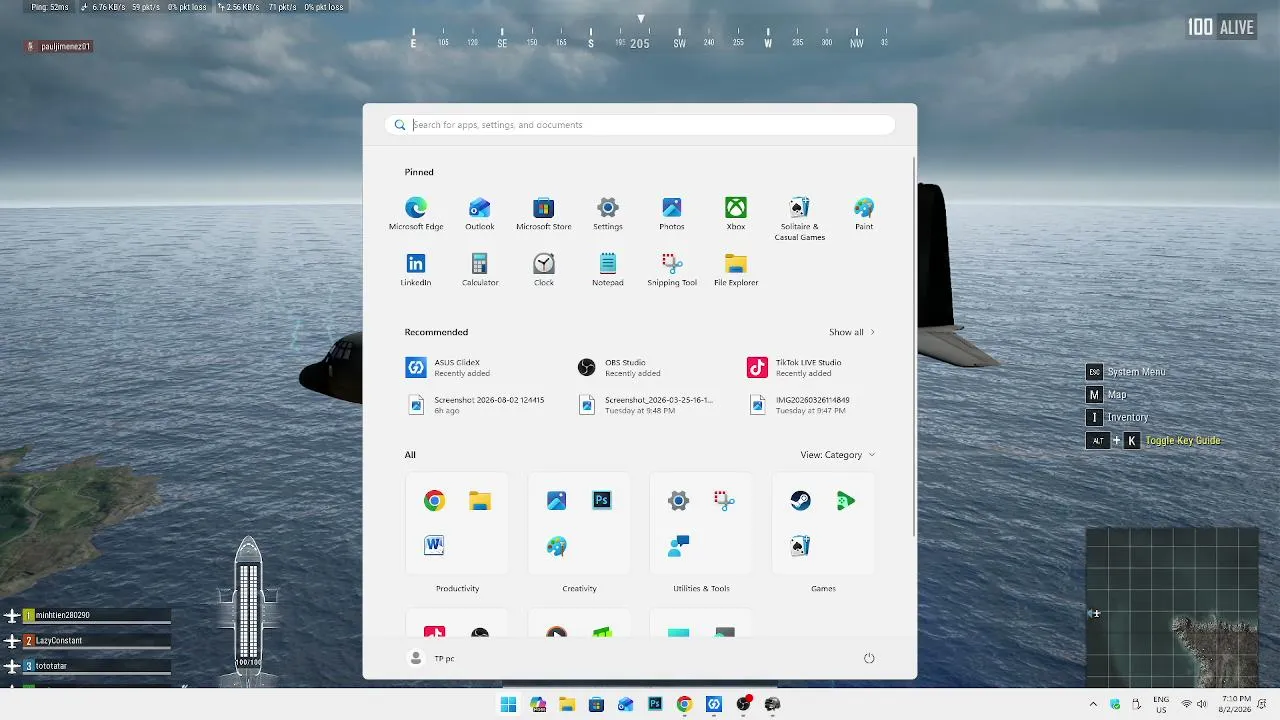Screen dimensions: 1280x720
Task: Open Google Play Games in Games category
Action: pos(846,501)
